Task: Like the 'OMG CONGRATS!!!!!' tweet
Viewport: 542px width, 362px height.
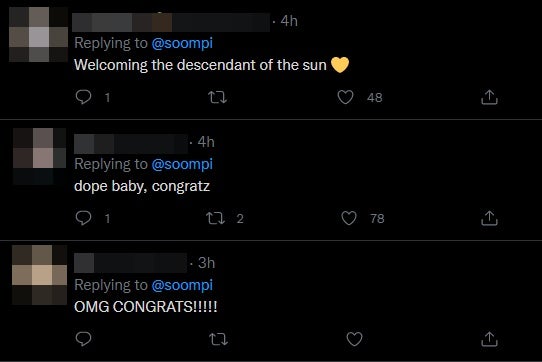Action: [x=354, y=339]
